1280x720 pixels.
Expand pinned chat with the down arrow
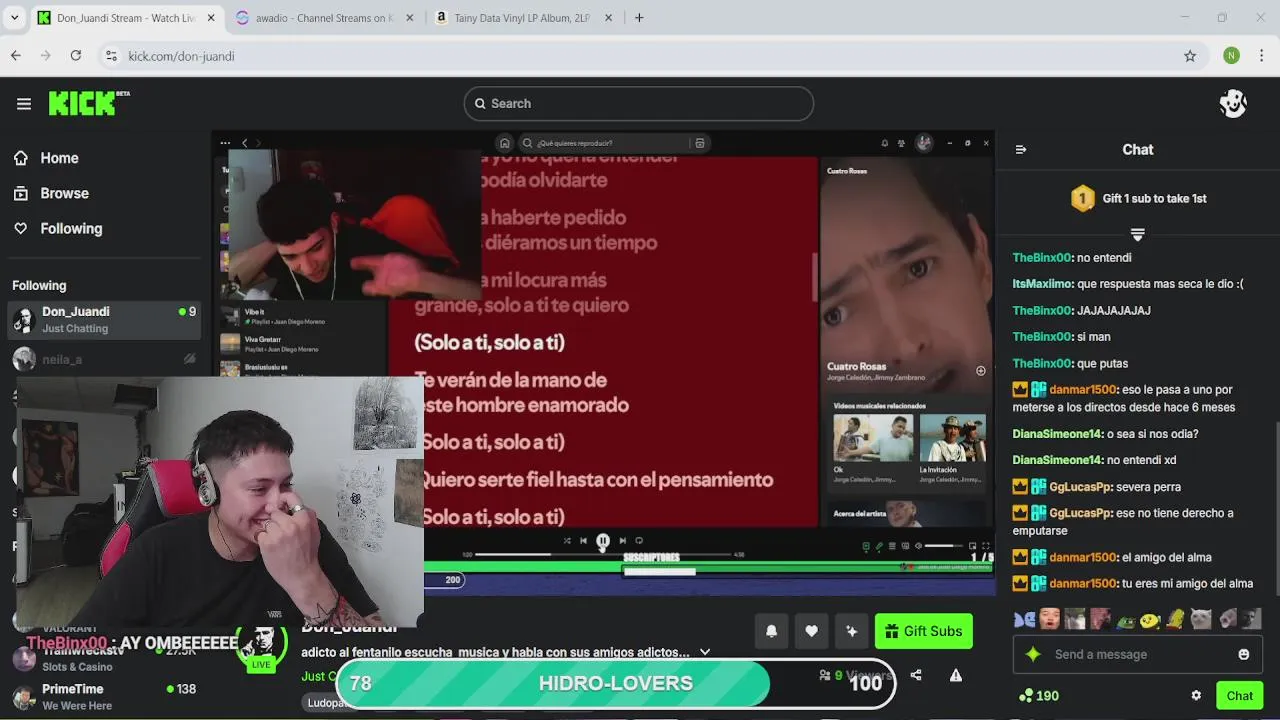[x=1137, y=234]
